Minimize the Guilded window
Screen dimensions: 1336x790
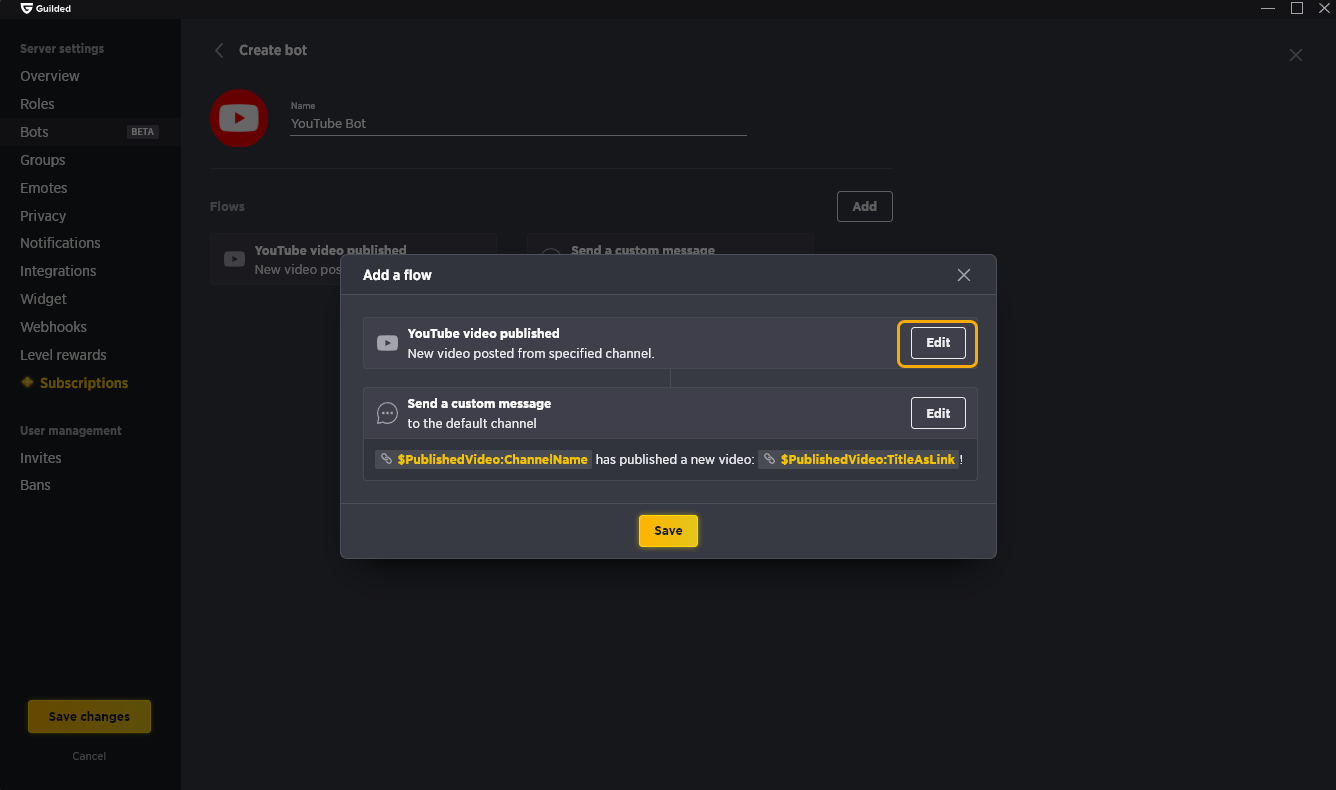pos(1268,8)
